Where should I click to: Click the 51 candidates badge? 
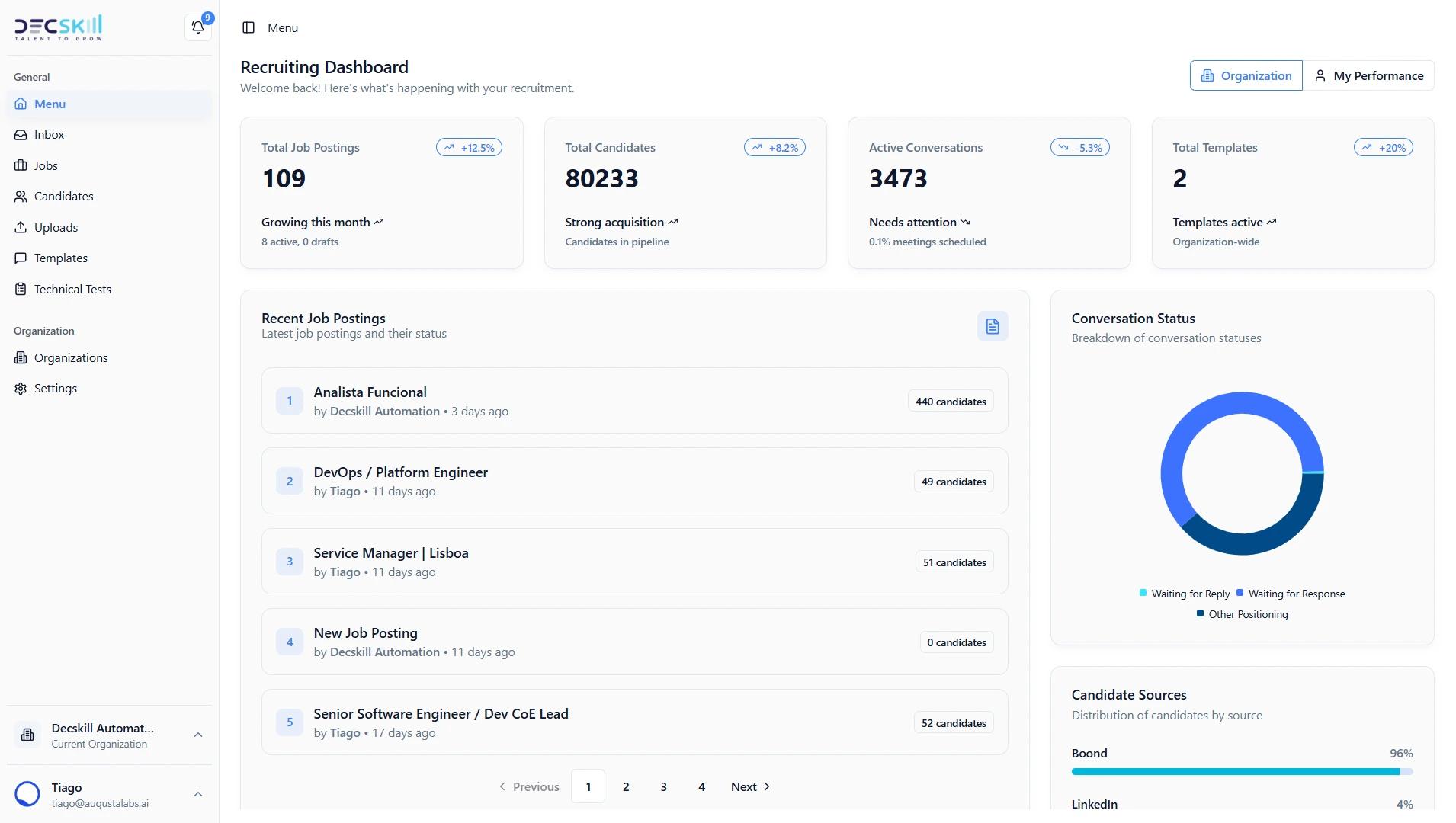pyautogui.click(x=954, y=562)
